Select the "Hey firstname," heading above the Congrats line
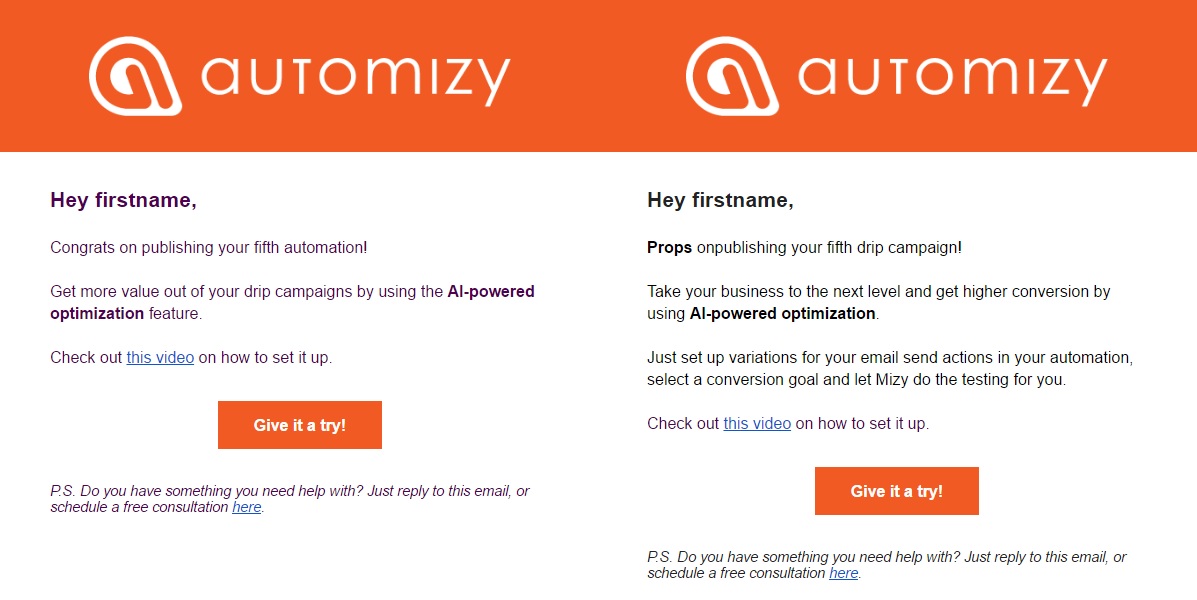Image resolution: width=1197 pixels, height=600 pixels. (x=124, y=200)
